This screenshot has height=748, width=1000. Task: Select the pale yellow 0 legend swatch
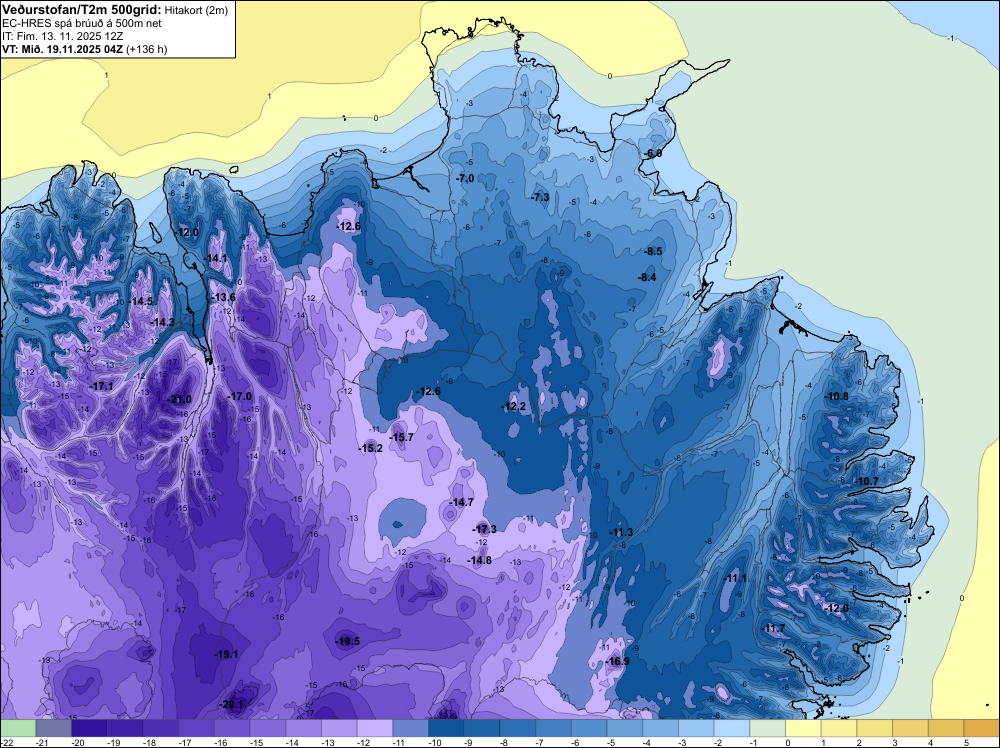coord(804,728)
